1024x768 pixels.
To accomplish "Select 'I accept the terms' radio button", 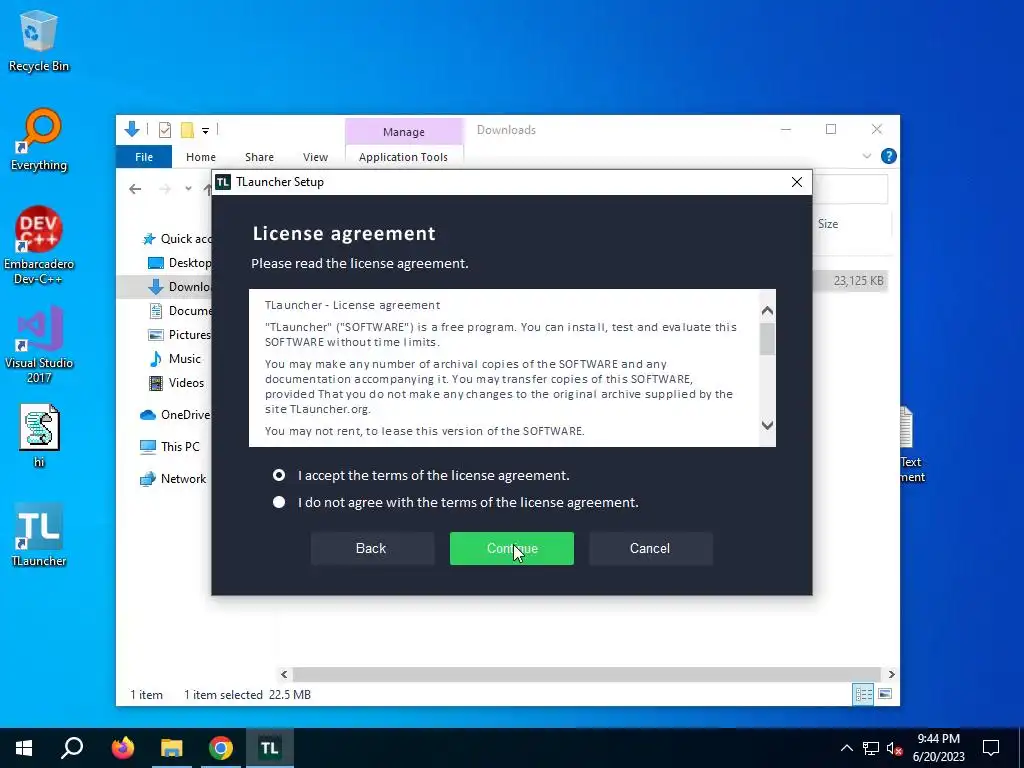I will (x=279, y=475).
